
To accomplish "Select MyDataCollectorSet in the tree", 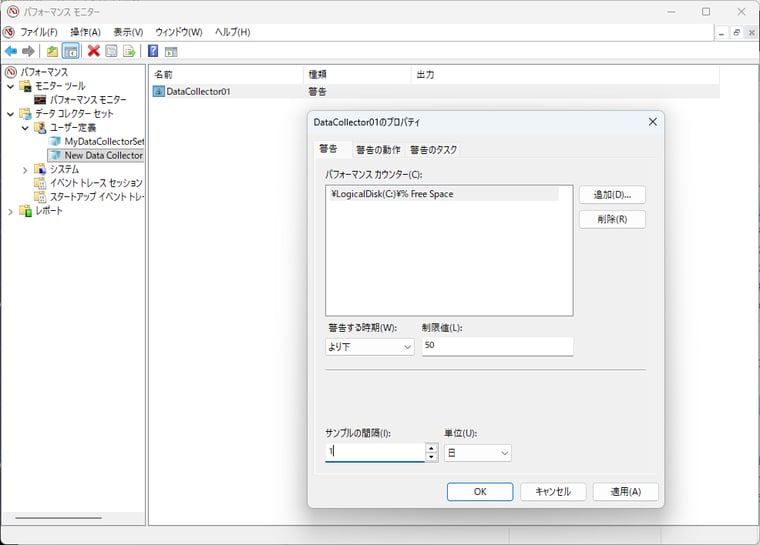I will click(x=104, y=141).
